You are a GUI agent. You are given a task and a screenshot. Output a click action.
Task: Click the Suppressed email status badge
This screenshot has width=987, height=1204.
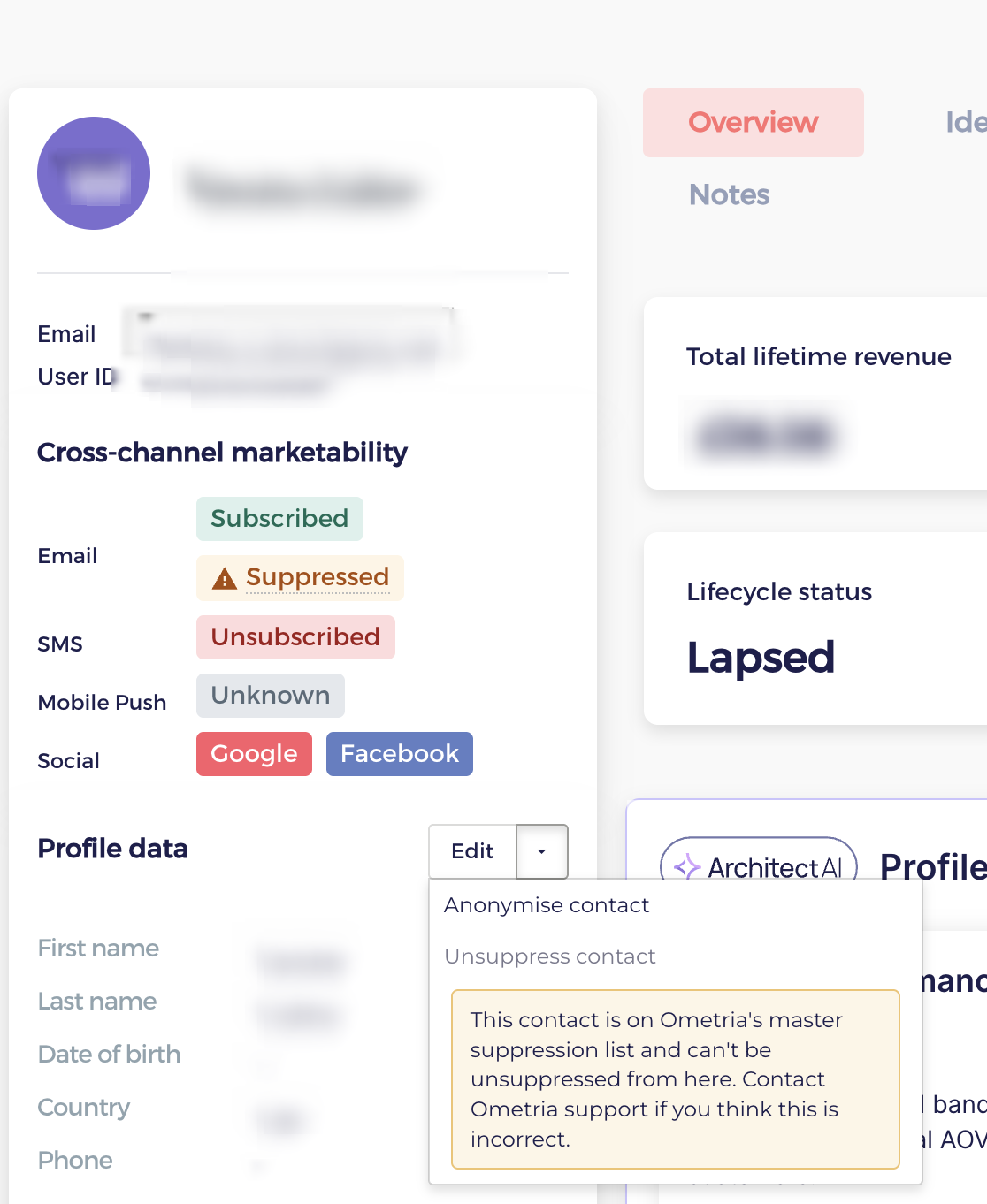click(x=300, y=578)
